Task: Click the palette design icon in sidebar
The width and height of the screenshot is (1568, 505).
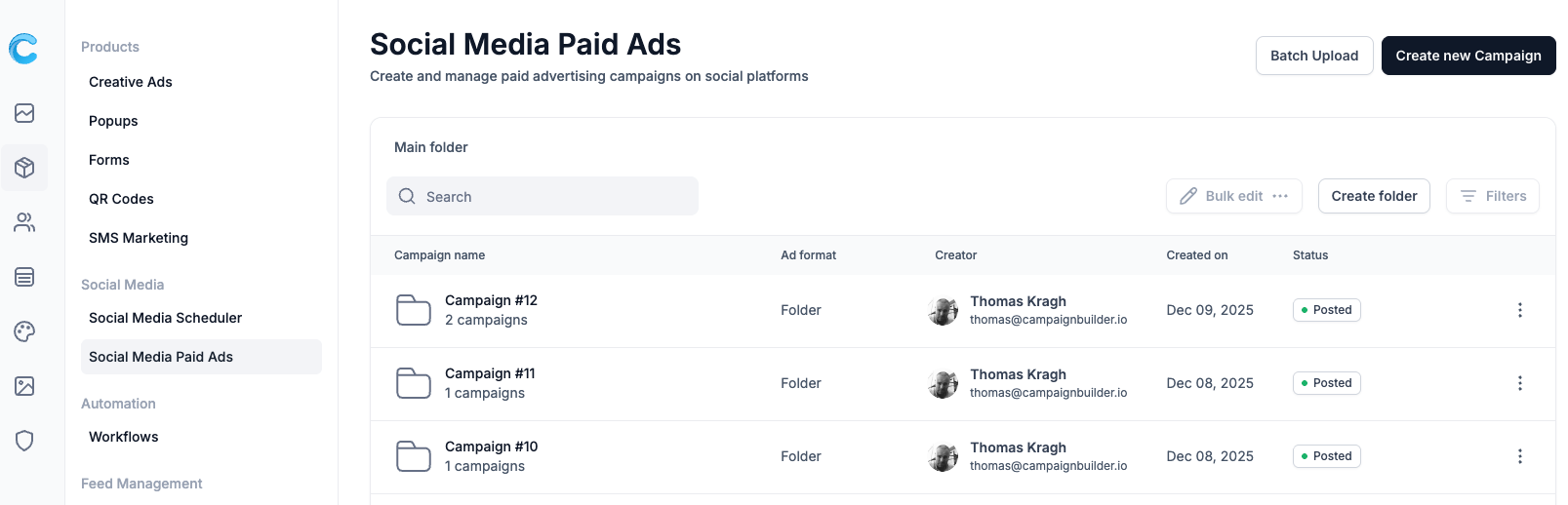Action: [x=25, y=331]
